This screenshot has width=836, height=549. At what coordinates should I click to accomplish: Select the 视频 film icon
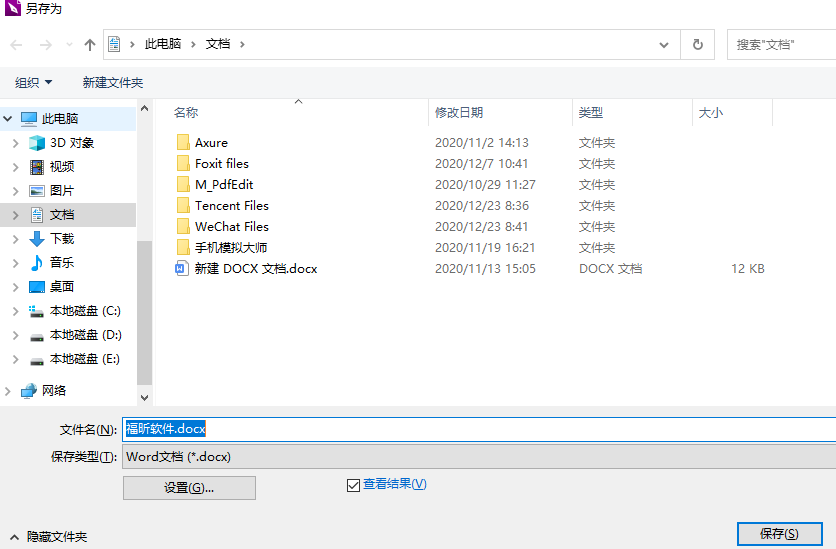37,167
